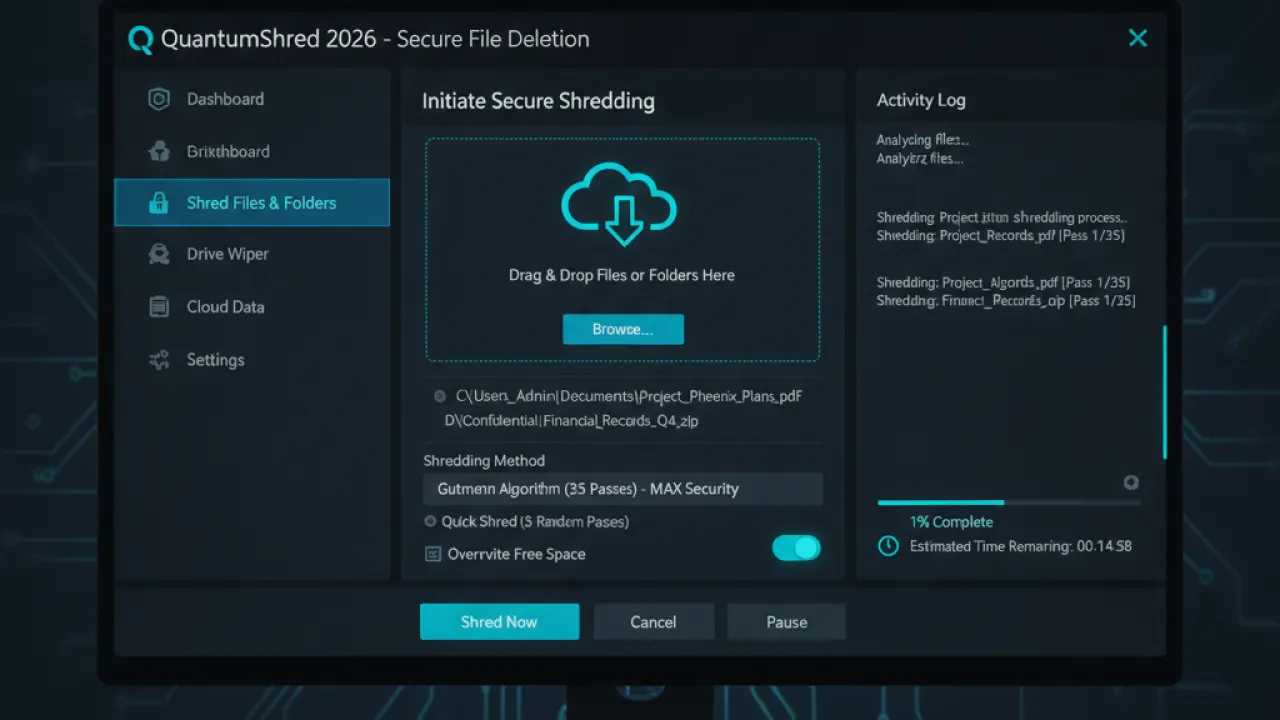Click the clock icon by Estimated Time
1280x720 pixels.
pos(888,546)
